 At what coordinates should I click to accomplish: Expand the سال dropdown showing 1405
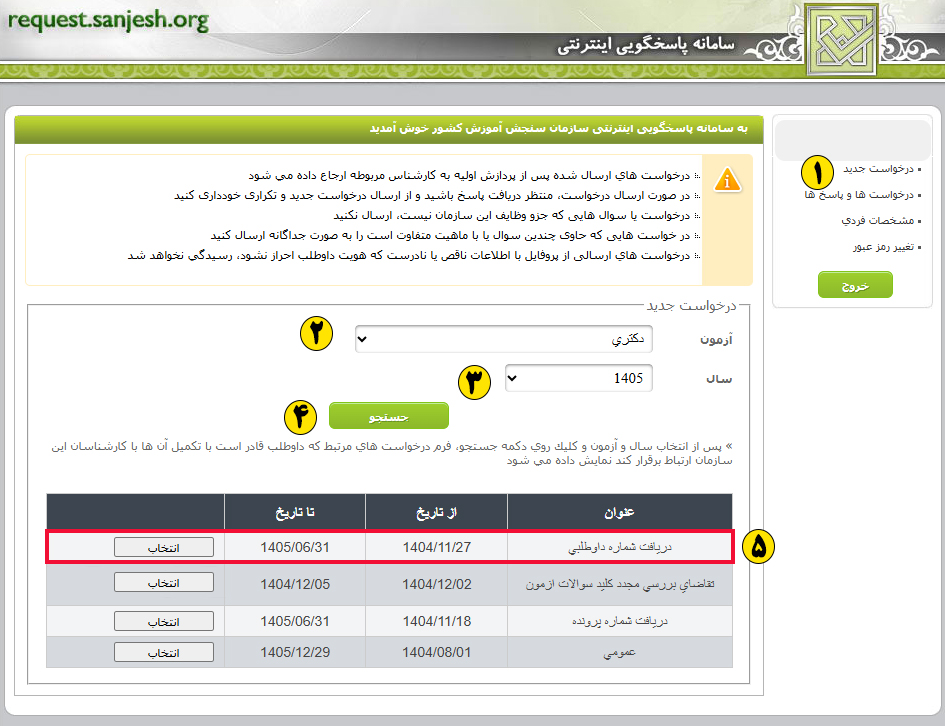click(579, 378)
